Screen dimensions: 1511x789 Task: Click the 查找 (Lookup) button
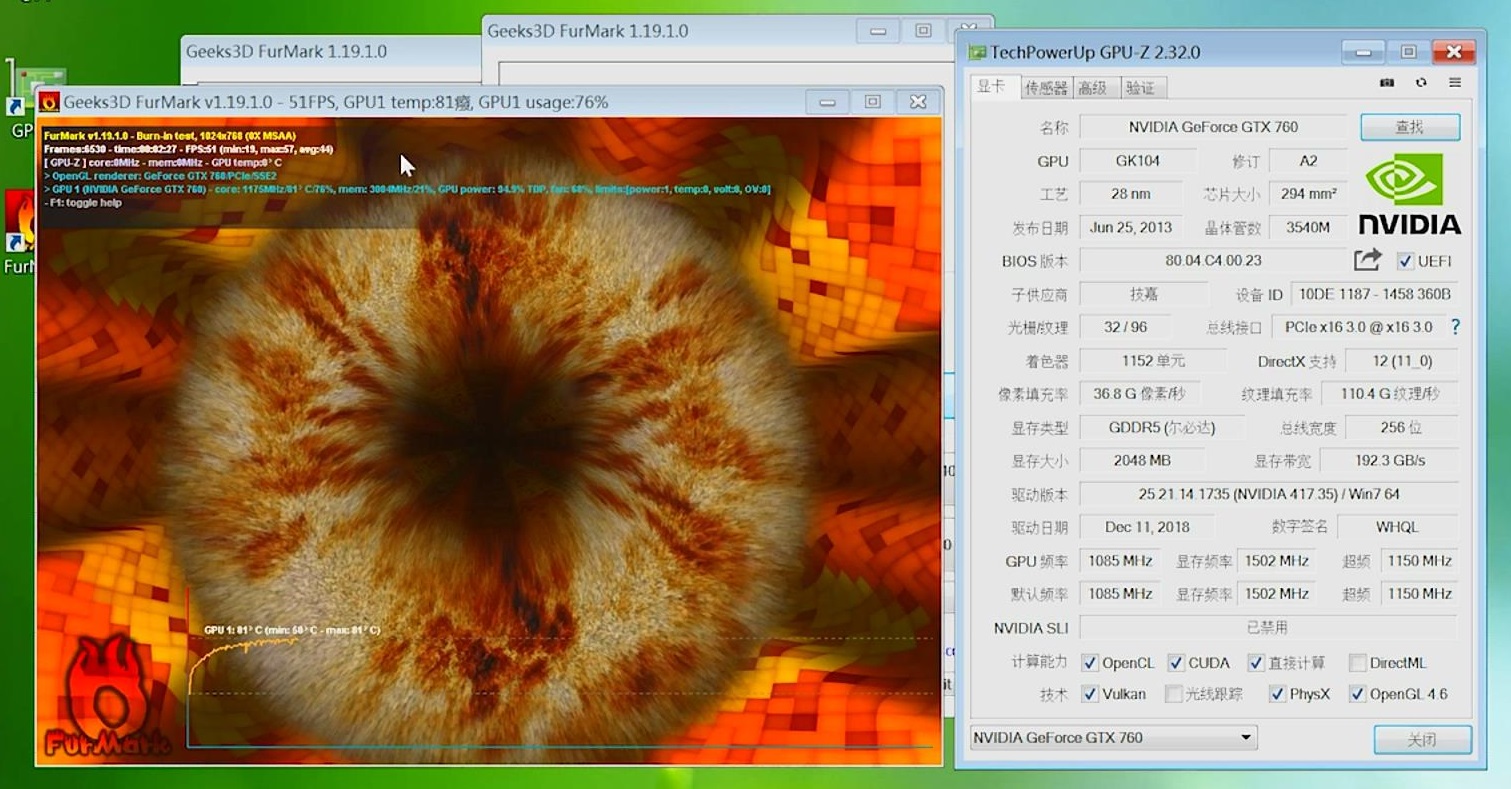tap(1409, 127)
